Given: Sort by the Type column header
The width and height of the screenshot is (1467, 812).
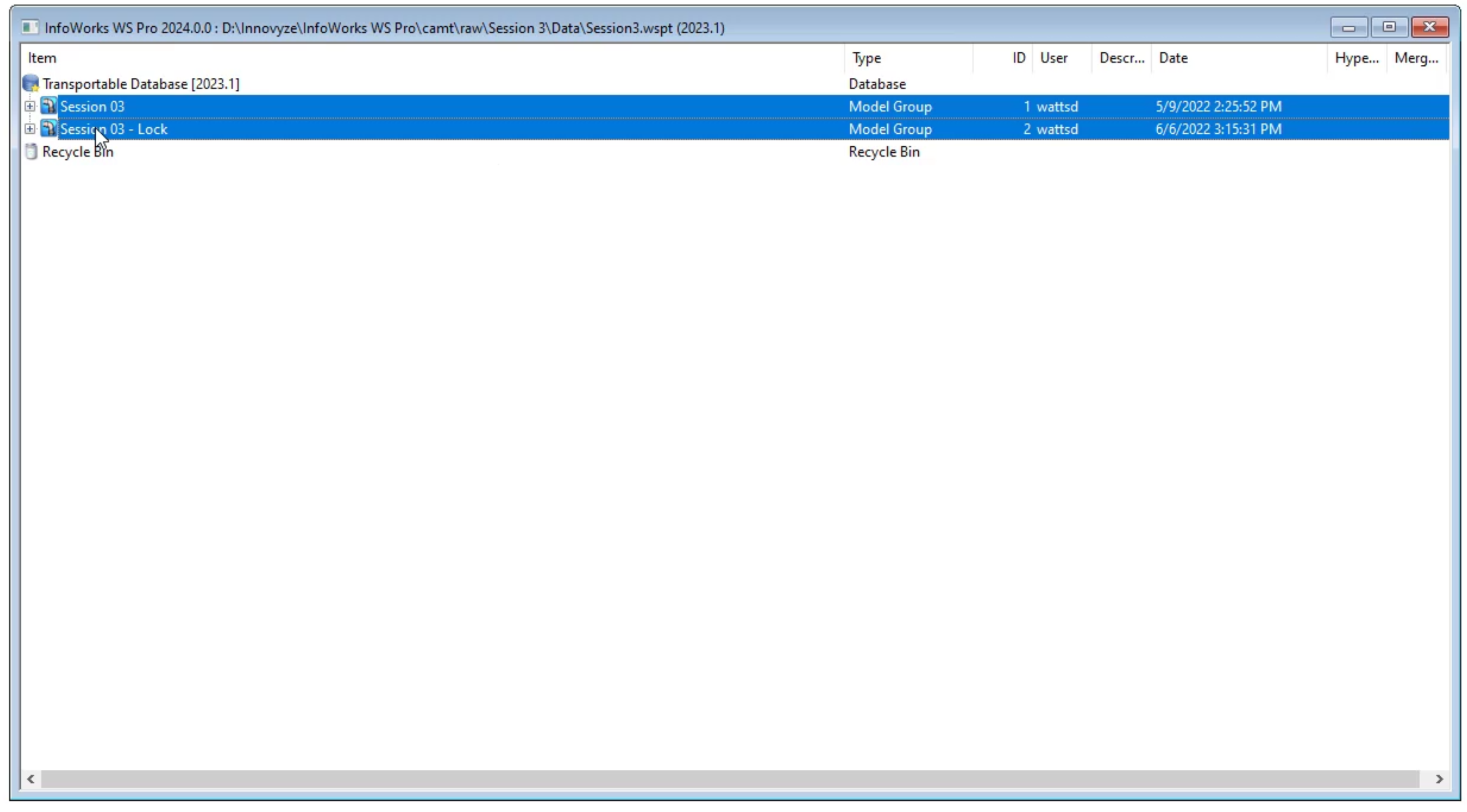Looking at the screenshot, I should tap(909, 58).
